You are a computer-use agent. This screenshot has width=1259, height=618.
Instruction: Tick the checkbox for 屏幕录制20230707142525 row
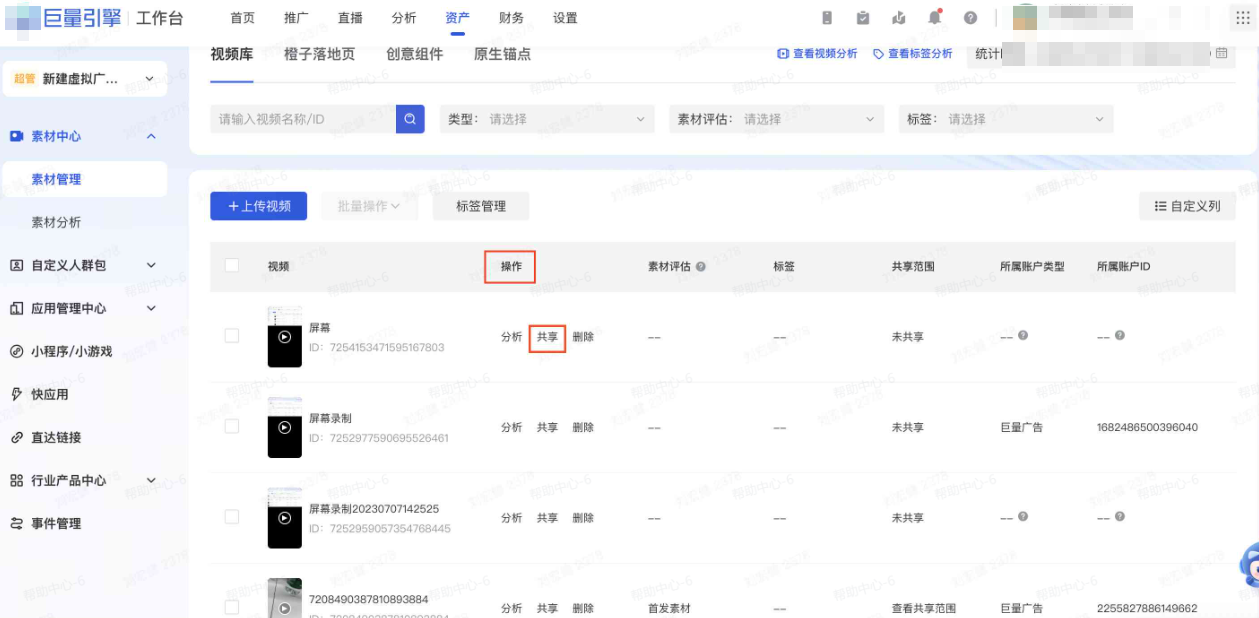(x=232, y=517)
